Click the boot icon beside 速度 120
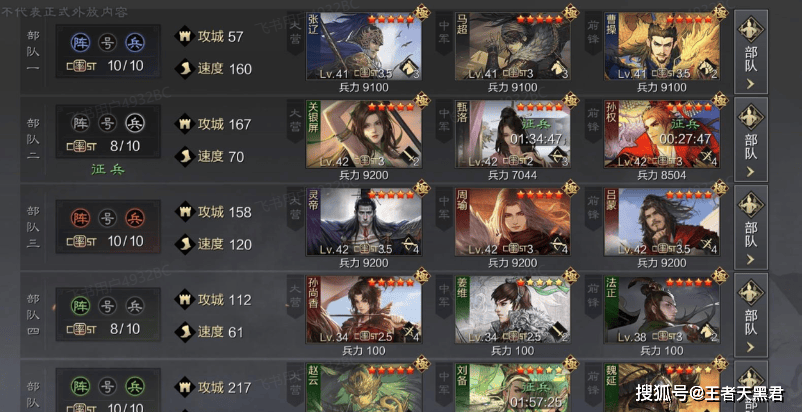 (x=185, y=244)
